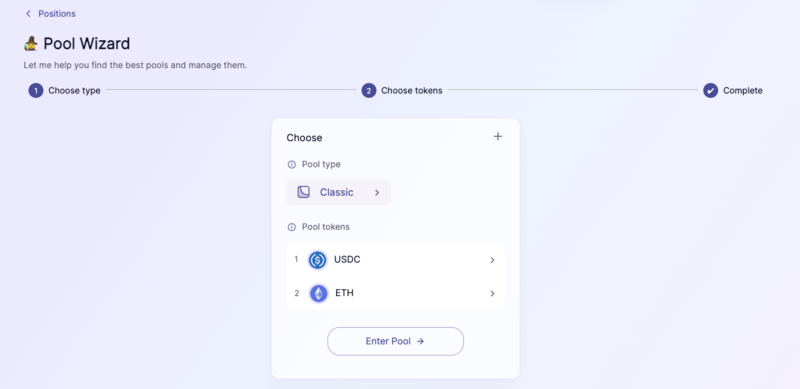The width and height of the screenshot is (800, 389).
Task: Click the info icon beside Pool tokens
Action: [x=292, y=227]
